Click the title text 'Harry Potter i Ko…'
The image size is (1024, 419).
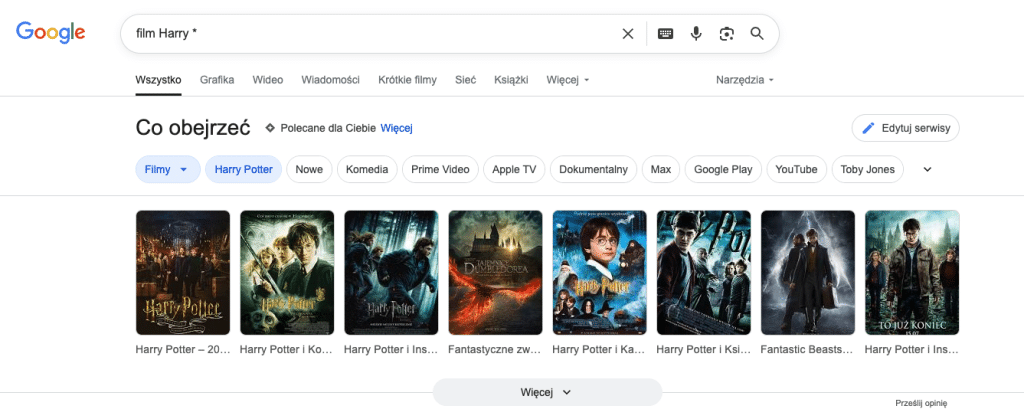tap(287, 349)
